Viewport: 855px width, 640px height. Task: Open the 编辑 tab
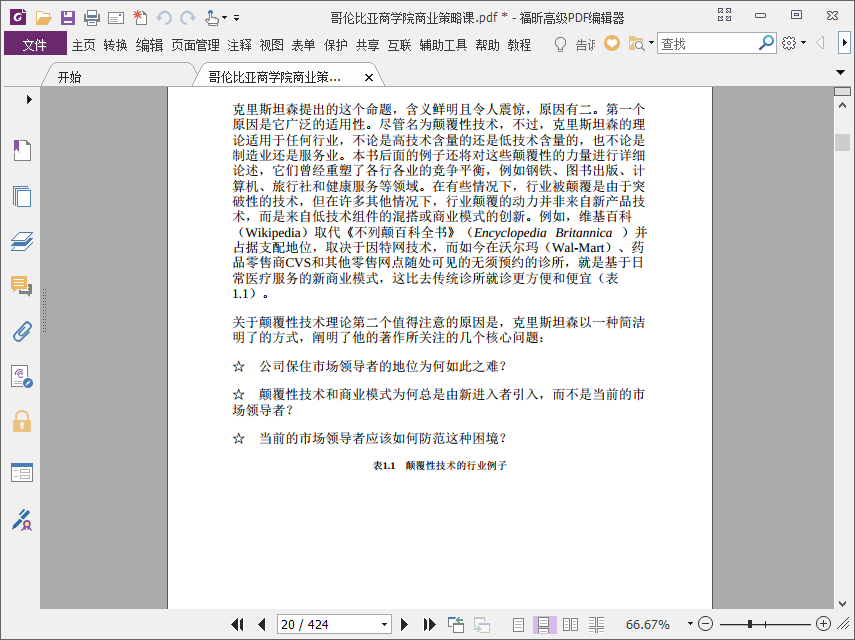point(149,45)
